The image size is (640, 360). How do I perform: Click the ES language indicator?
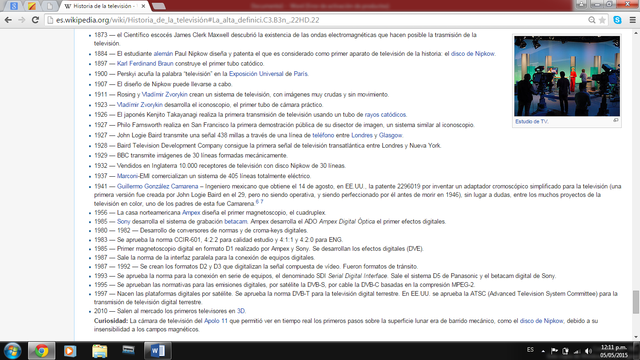point(530,350)
